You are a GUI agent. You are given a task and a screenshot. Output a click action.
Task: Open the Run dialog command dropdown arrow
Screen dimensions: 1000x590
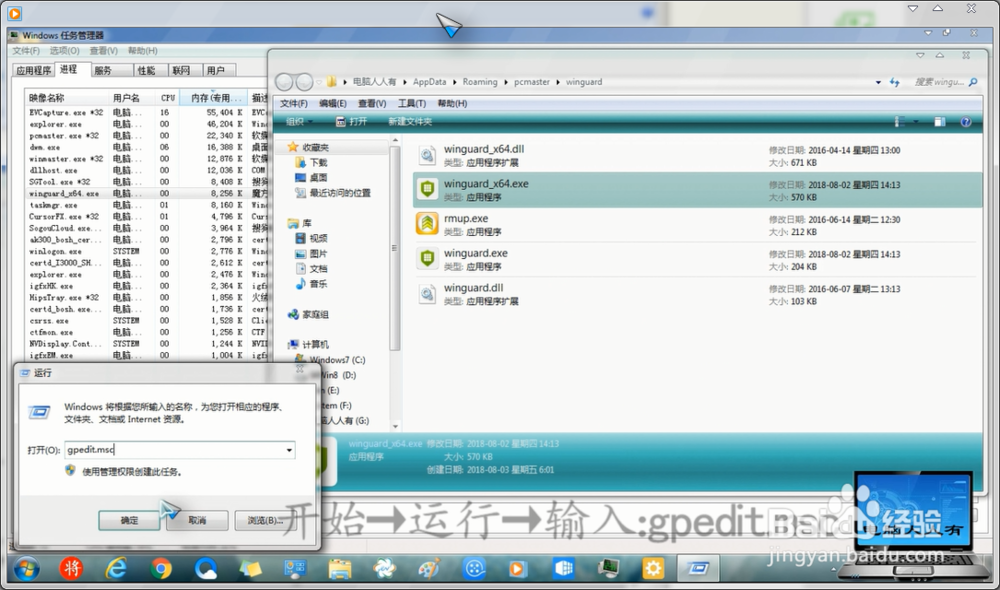pos(289,450)
